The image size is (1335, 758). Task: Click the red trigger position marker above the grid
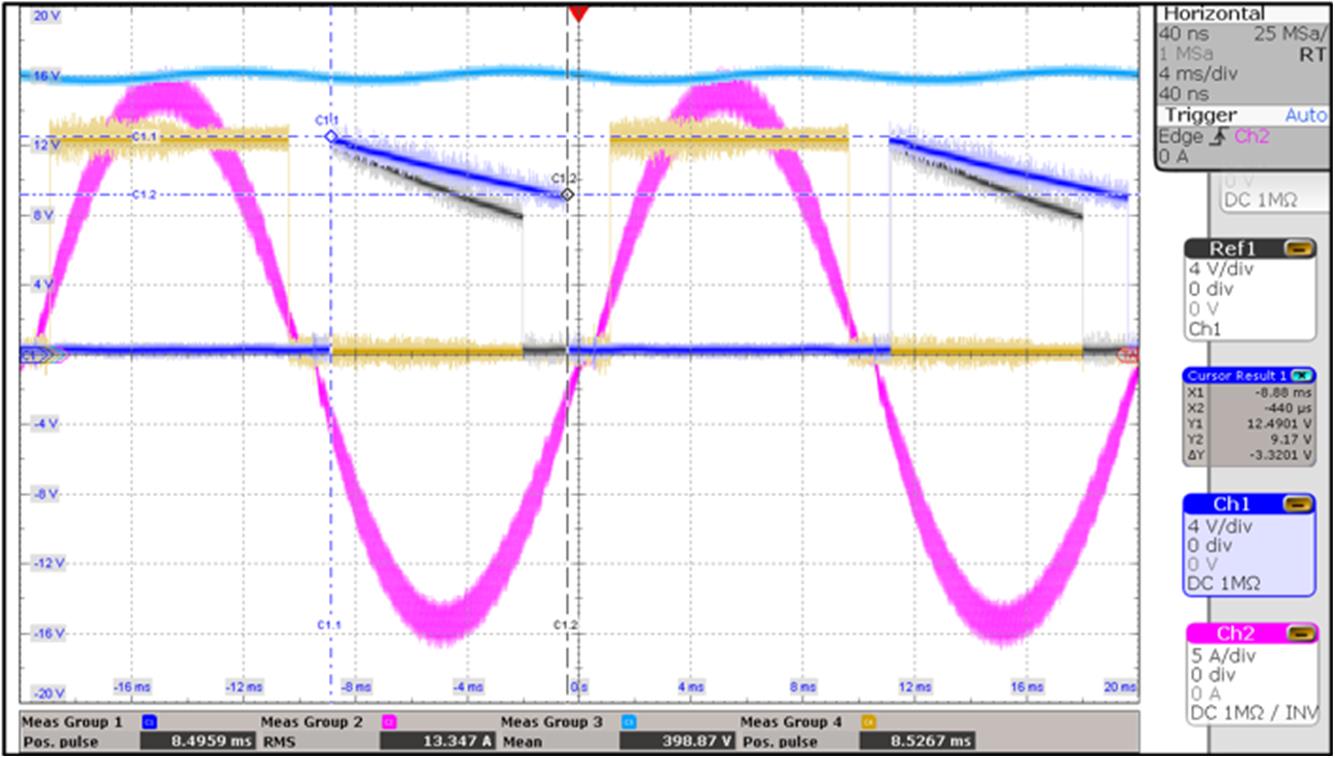coord(578,13)
